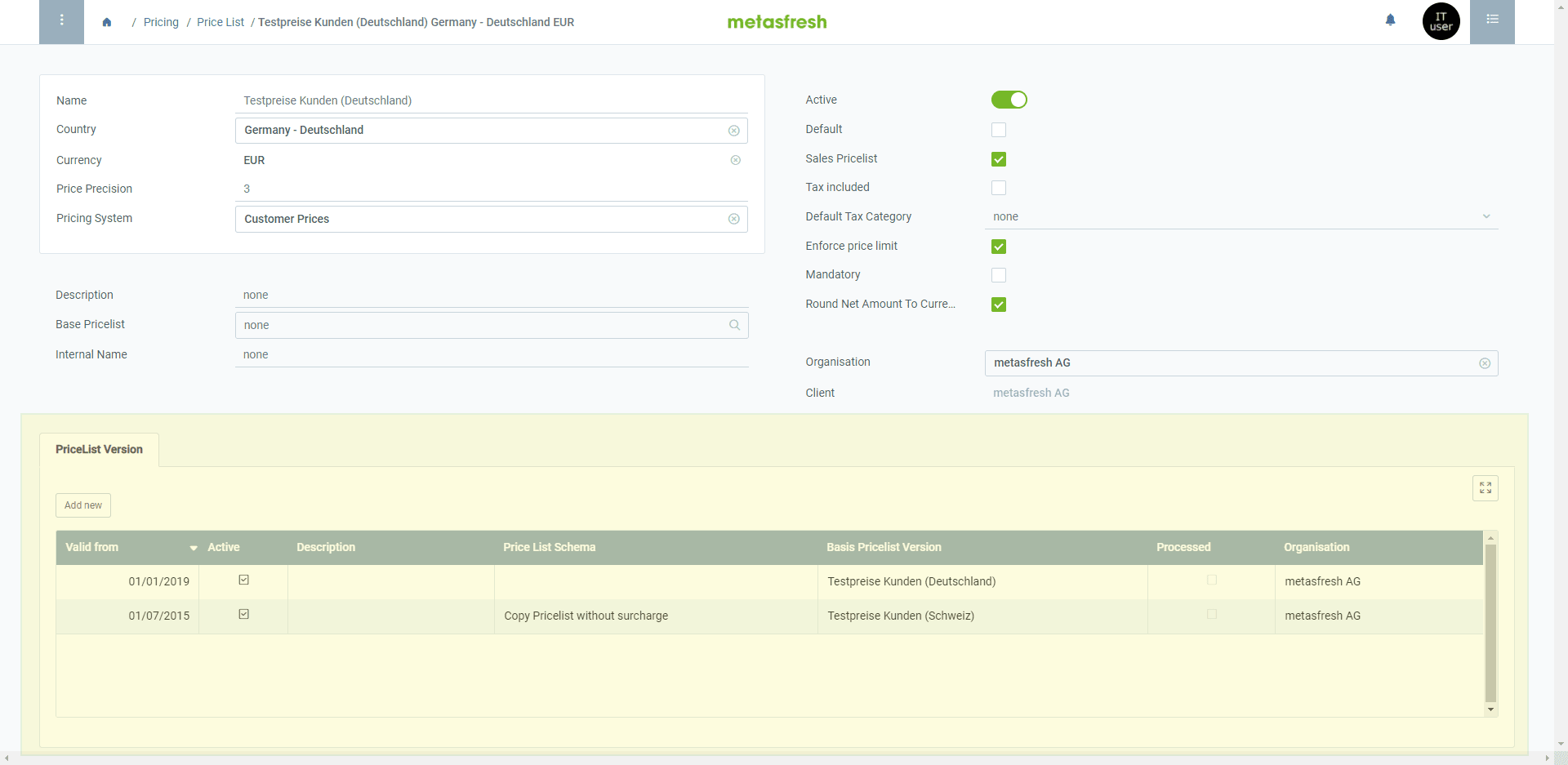Open the Default Tax Category dropdown
The height and width of the screenshot is (765, 1568).
click(x=1241, y=216)
